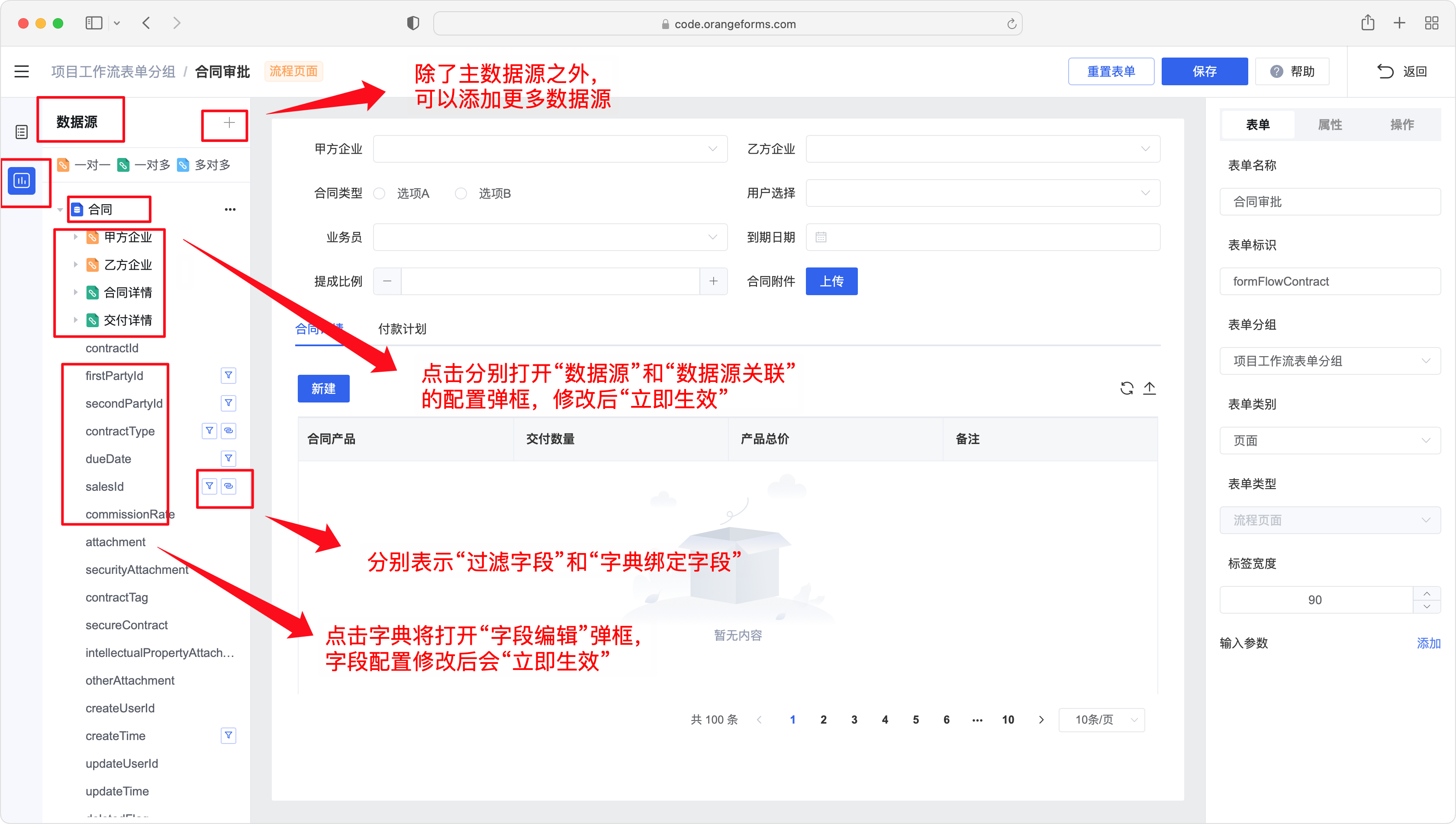Image resolution: width=1456 pixels, height=824 pixels.
Task: Add a new data source with plus icon
Action: pos(229,123)
